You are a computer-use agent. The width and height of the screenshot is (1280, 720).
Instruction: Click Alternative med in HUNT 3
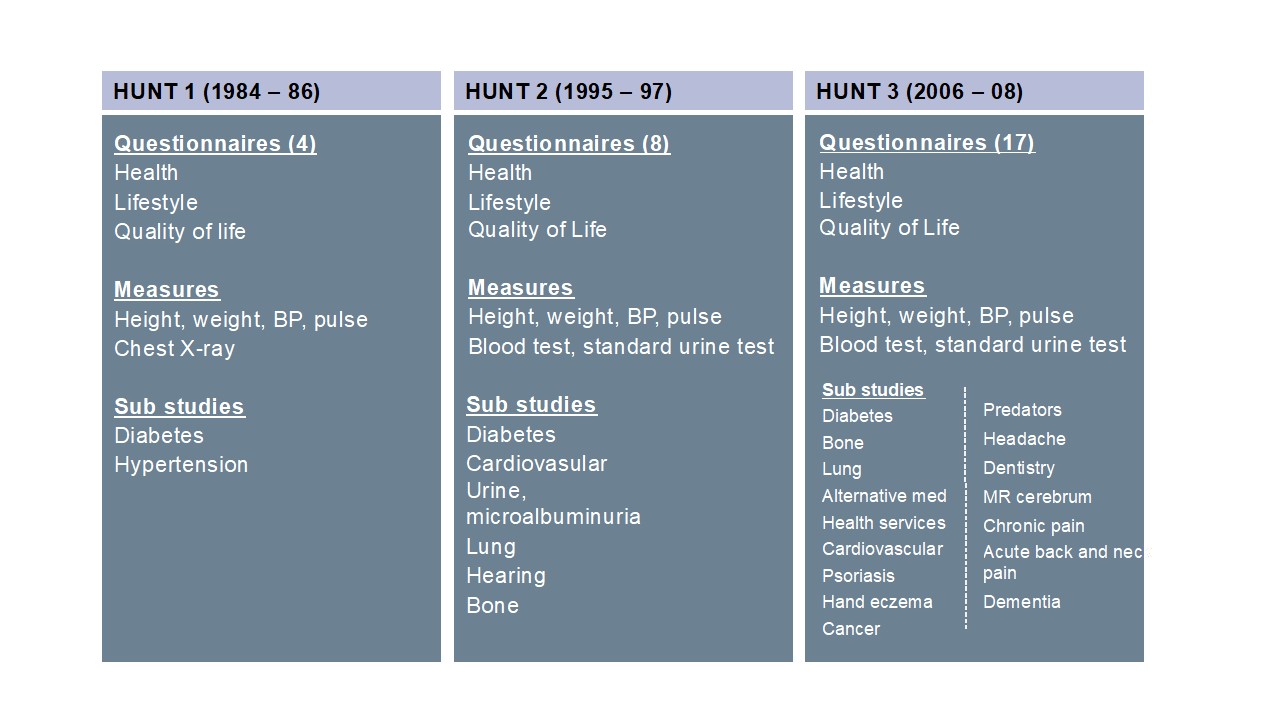point(884,496)
